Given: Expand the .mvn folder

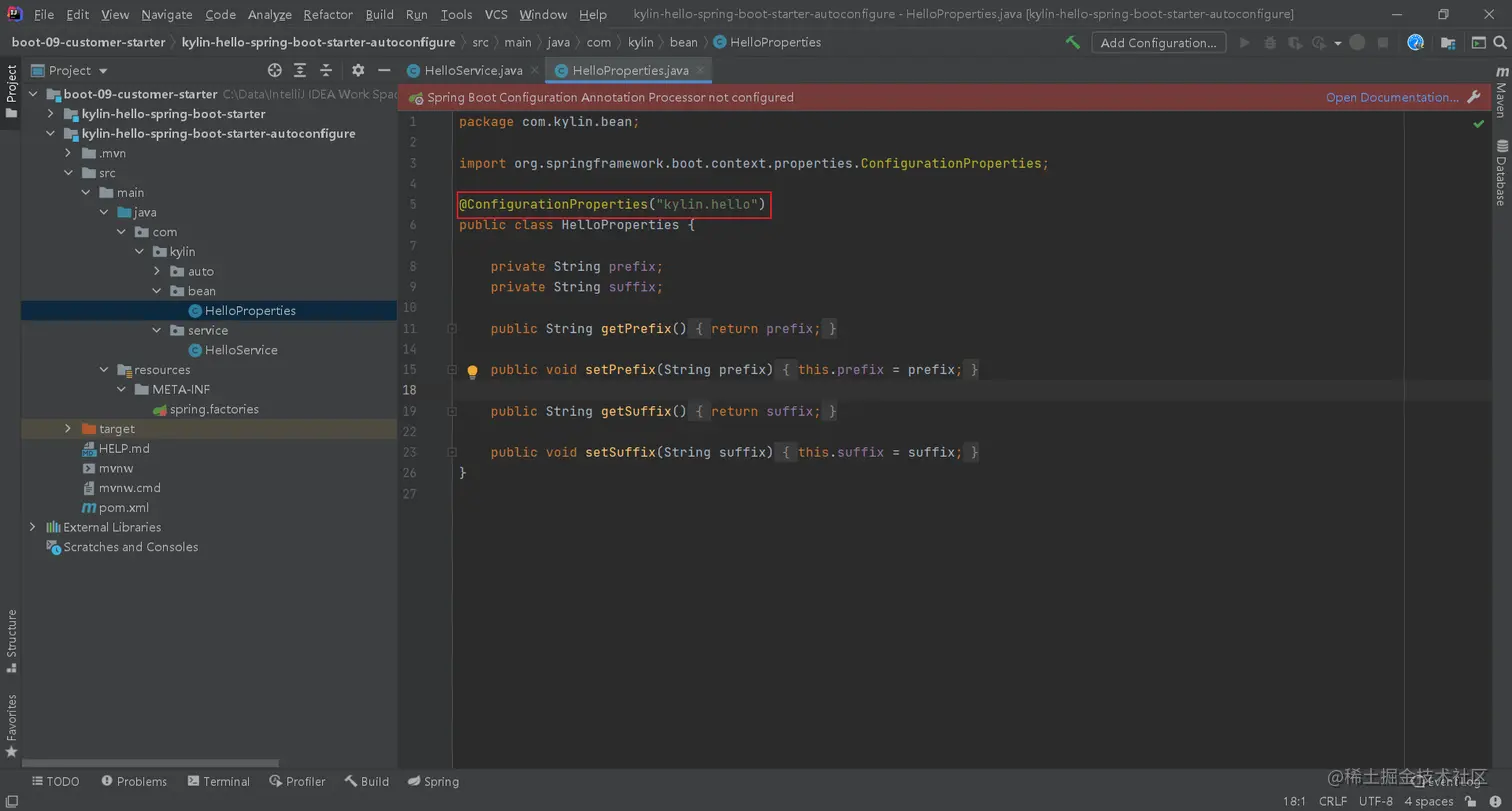Looking at the screenshot, I should pos(68,153).
